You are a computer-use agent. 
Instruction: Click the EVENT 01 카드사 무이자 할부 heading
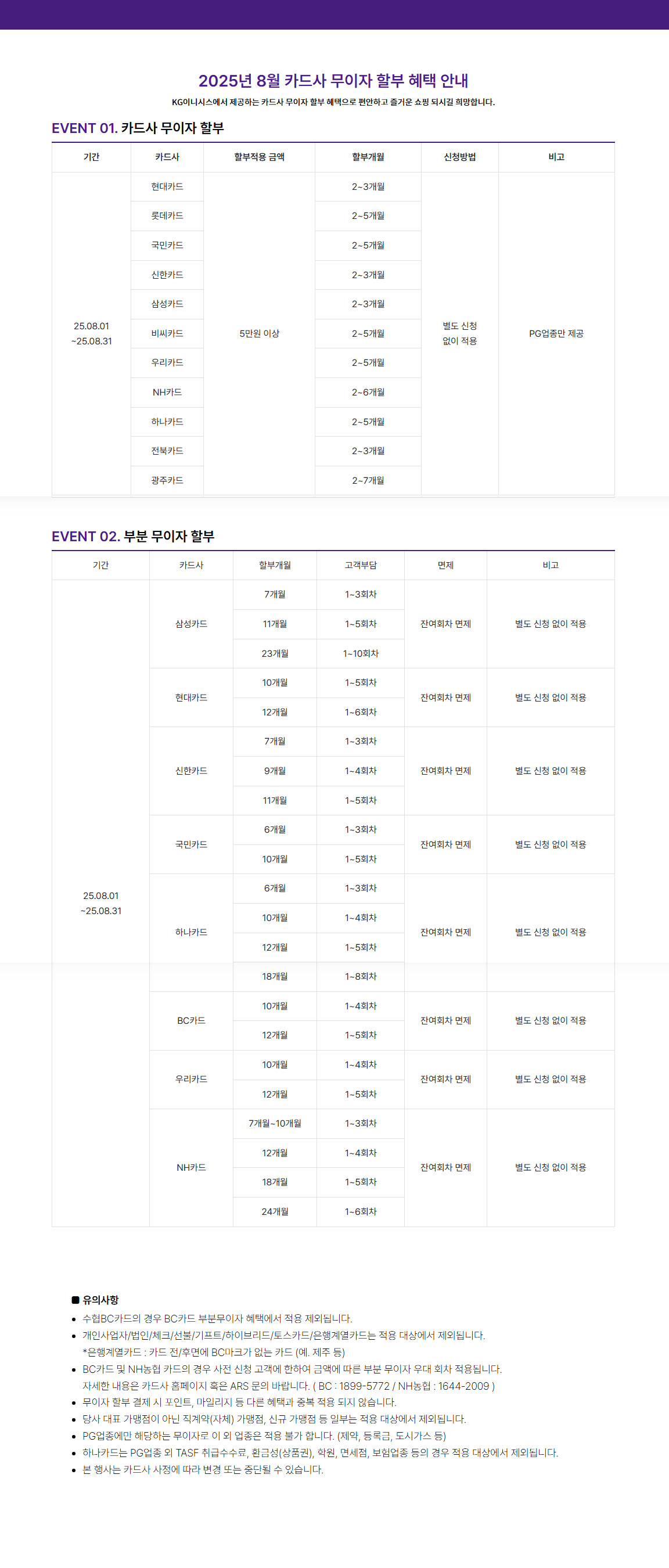pyautogui.click(x=138, y=128)
